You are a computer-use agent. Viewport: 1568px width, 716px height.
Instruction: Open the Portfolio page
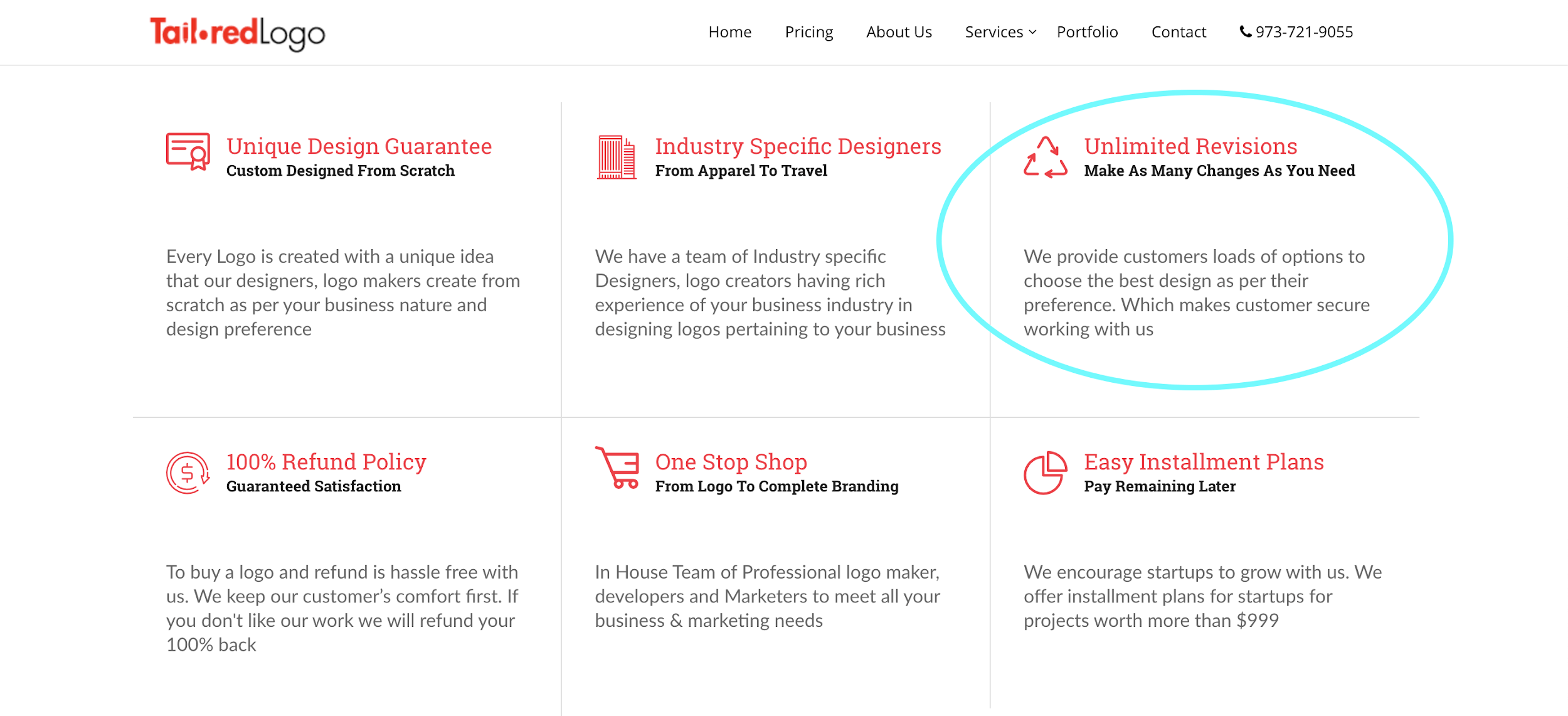pyautogui.click(x=1088, y=32)
